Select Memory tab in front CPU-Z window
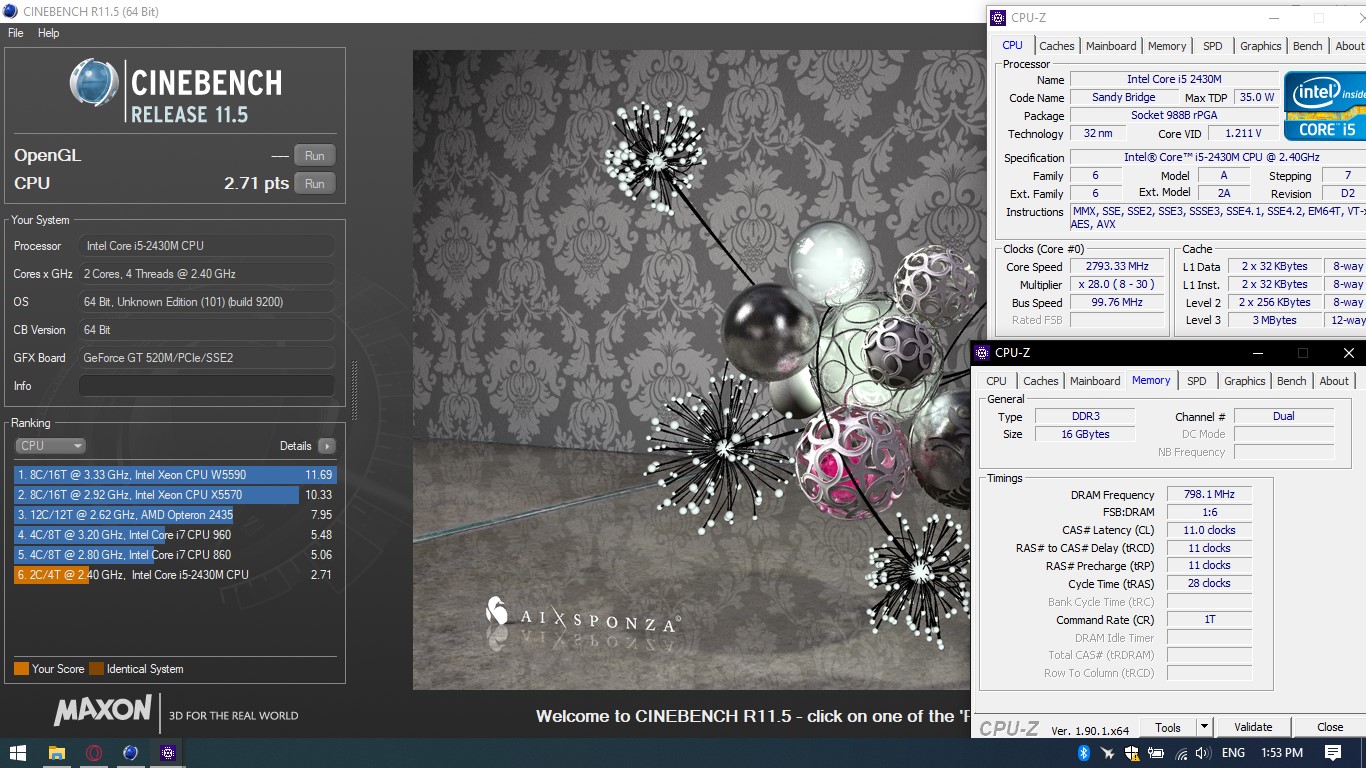 [1151, 380]
